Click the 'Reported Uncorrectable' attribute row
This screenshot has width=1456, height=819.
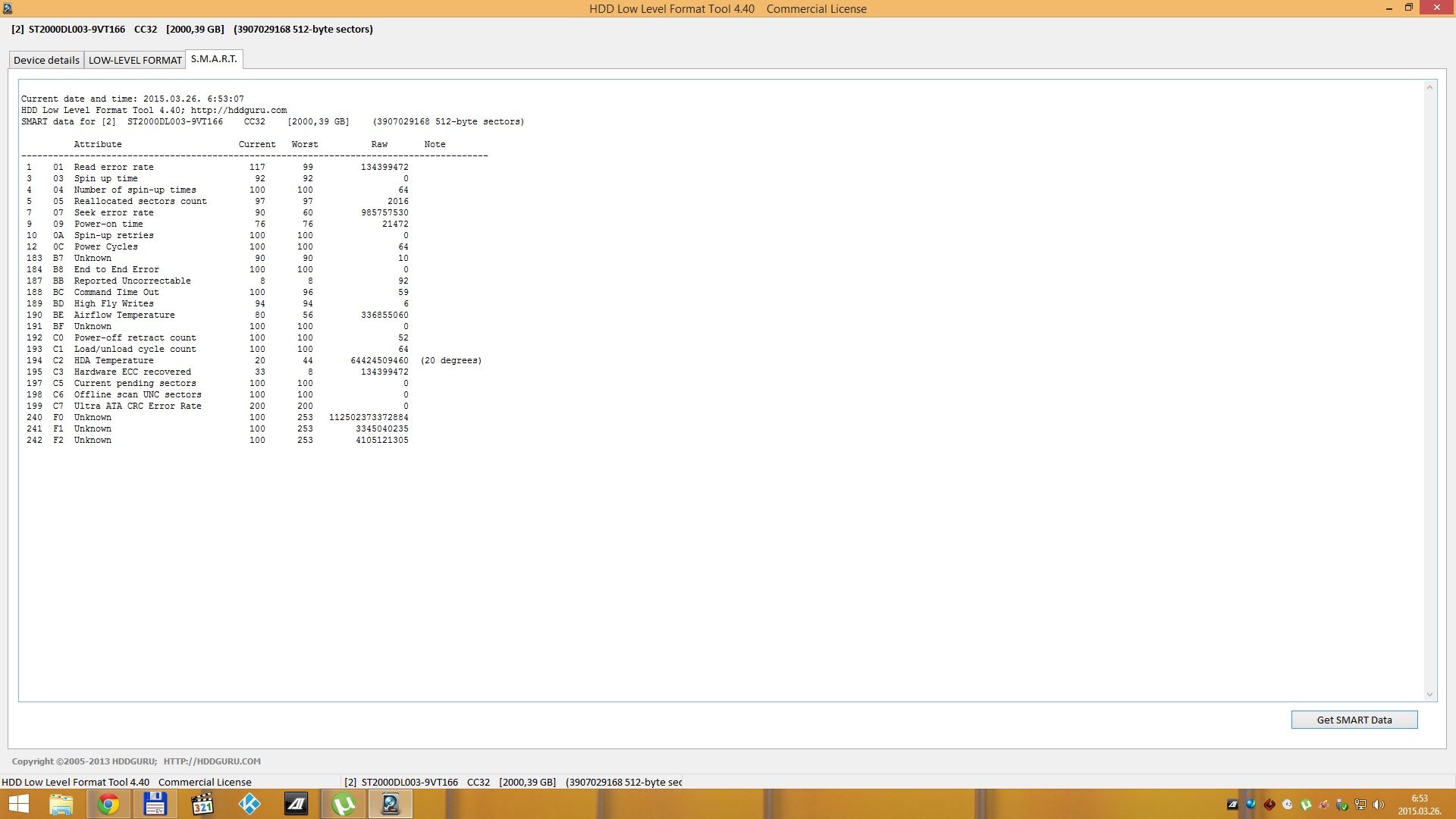coord(218,281)
